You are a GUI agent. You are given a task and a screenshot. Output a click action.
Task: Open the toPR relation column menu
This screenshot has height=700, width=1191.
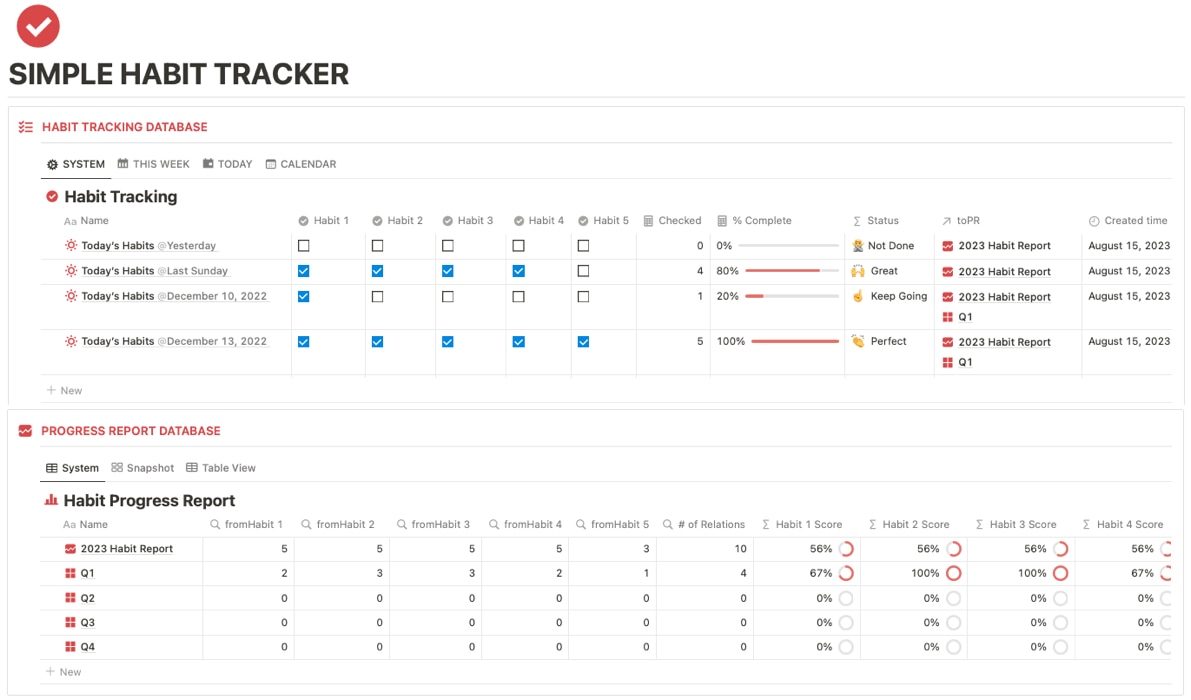click(963, 221)
